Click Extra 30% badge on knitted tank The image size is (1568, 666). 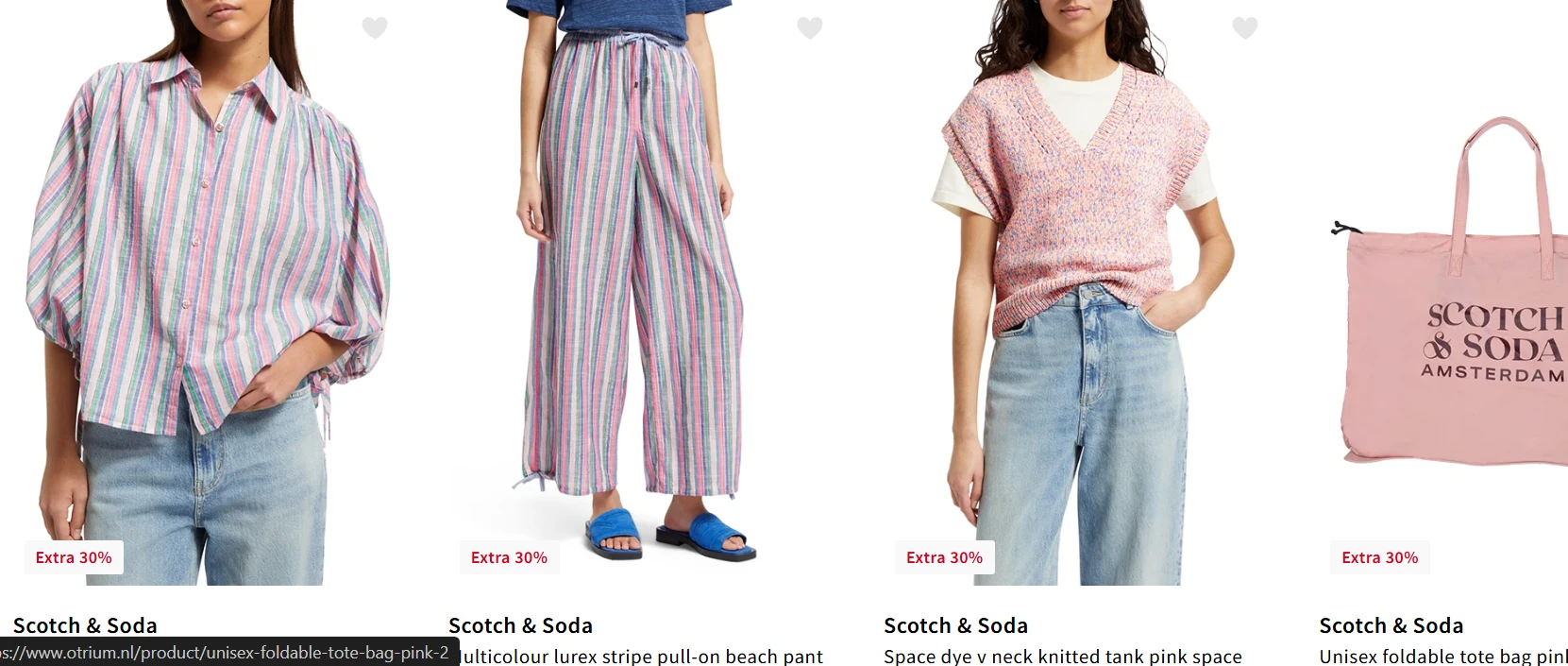(944, 557)
